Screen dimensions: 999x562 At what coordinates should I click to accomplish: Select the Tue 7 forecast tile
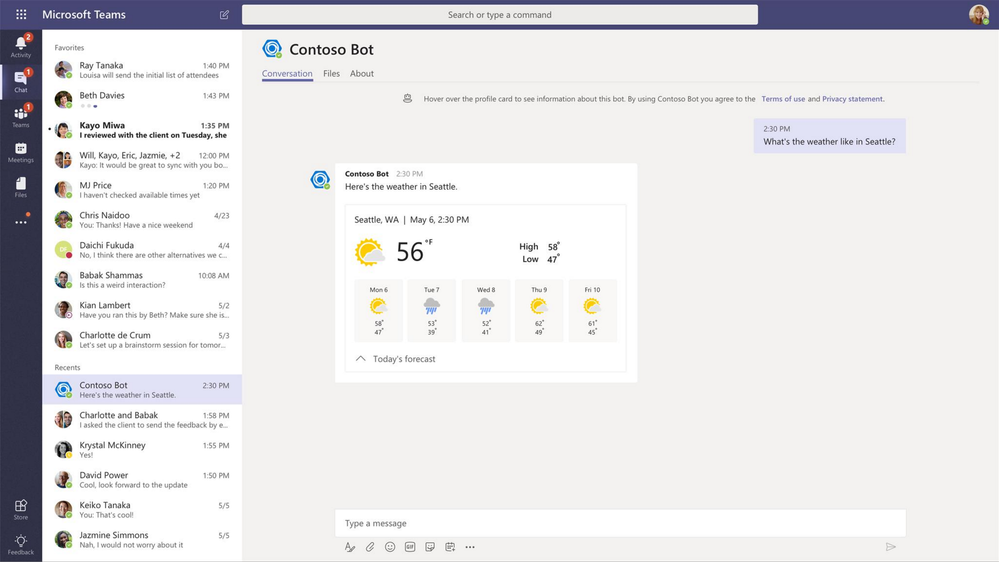[x=431, y=310]
